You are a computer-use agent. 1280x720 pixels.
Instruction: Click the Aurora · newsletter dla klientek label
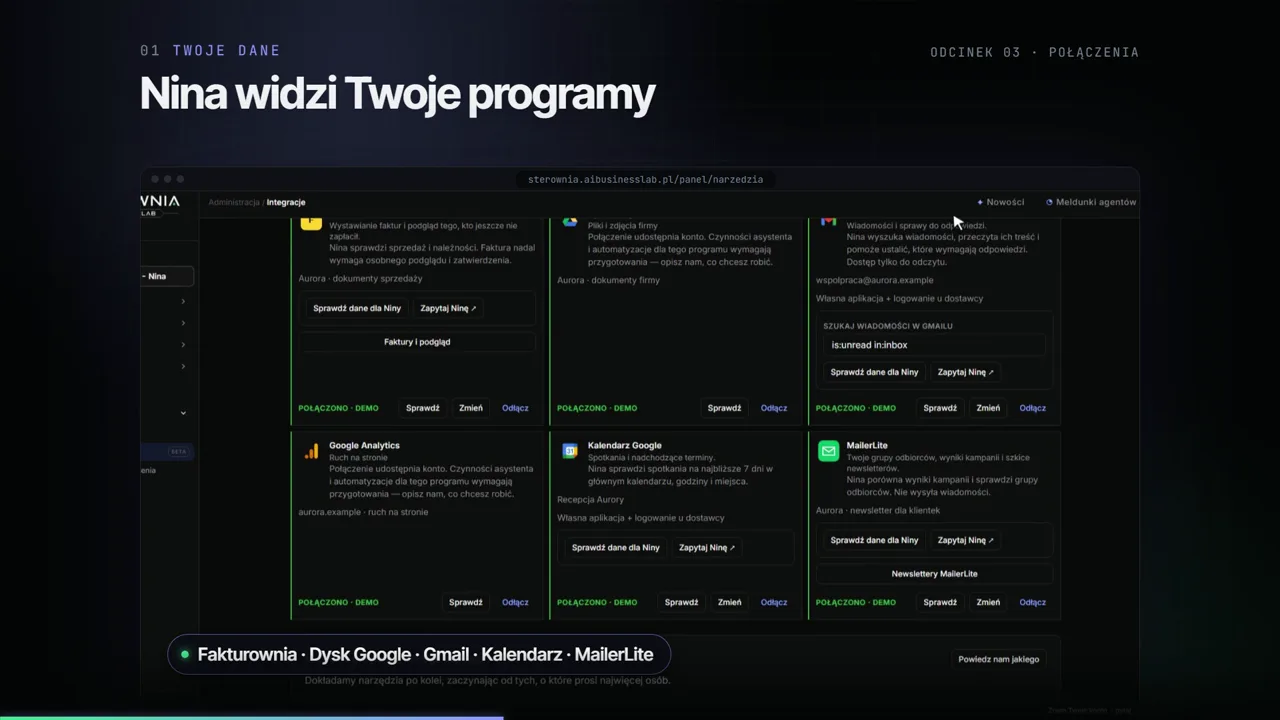click(x=878, y=510)
